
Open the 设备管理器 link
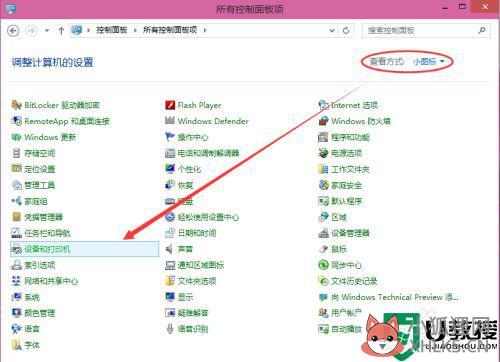pos(350,233)
